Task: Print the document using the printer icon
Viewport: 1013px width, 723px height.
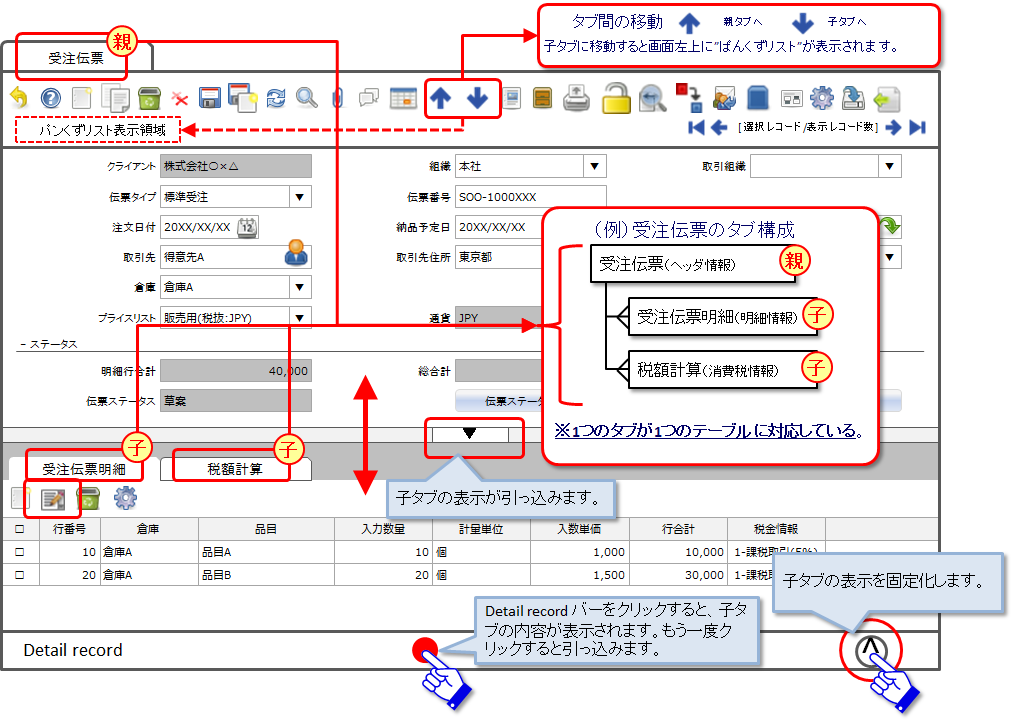Action: tap(576, 98)
